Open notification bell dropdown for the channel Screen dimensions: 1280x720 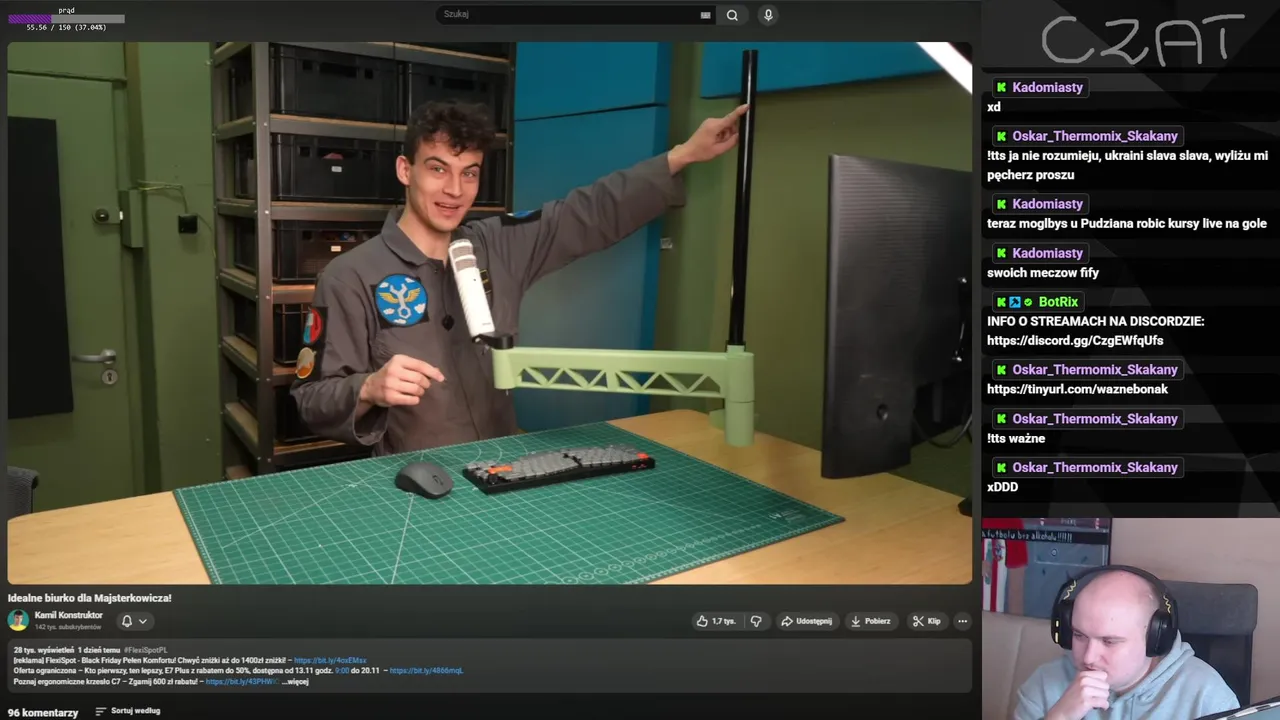134,621
